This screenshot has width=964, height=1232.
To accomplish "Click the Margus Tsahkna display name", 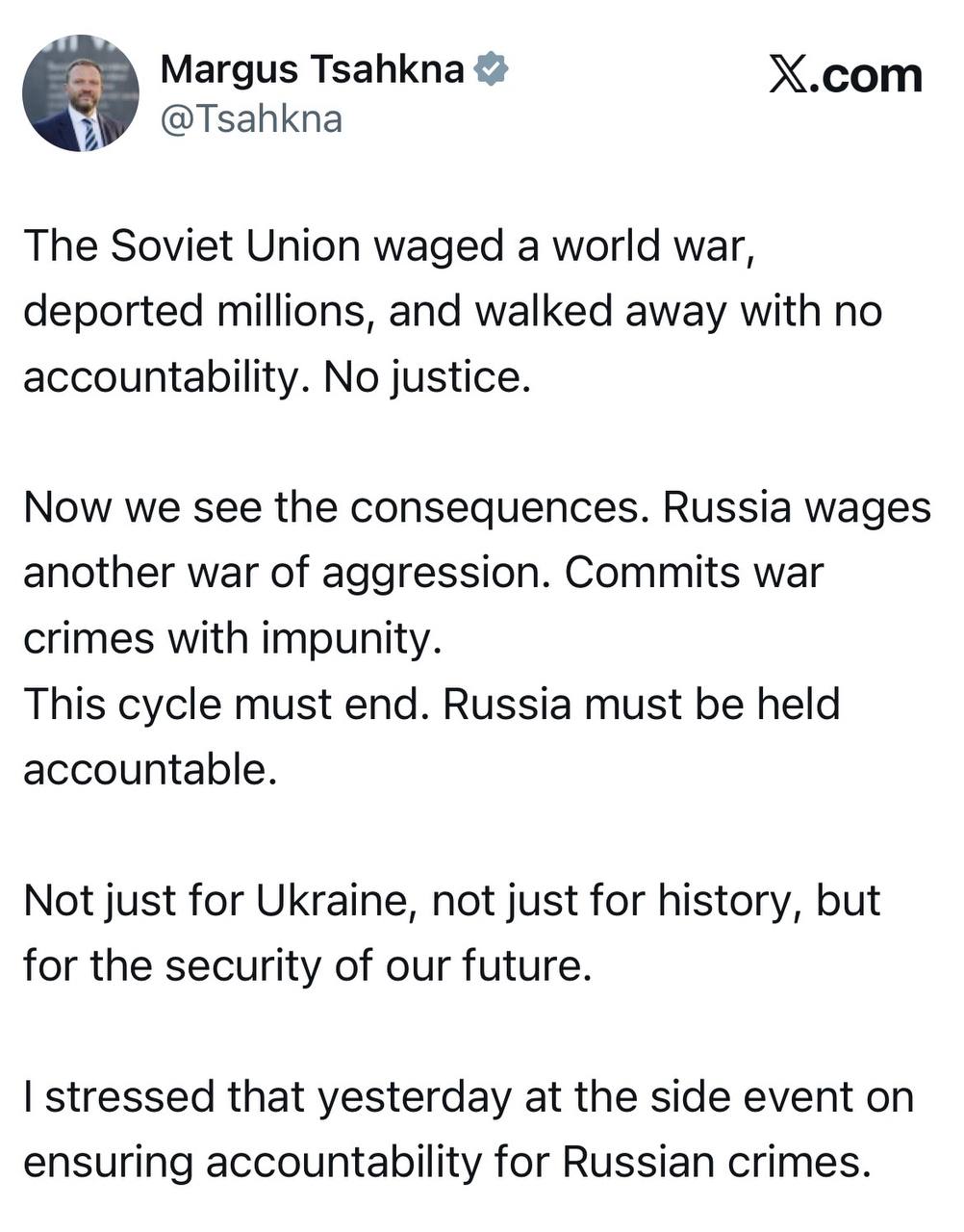I will (x=312, y=70).
